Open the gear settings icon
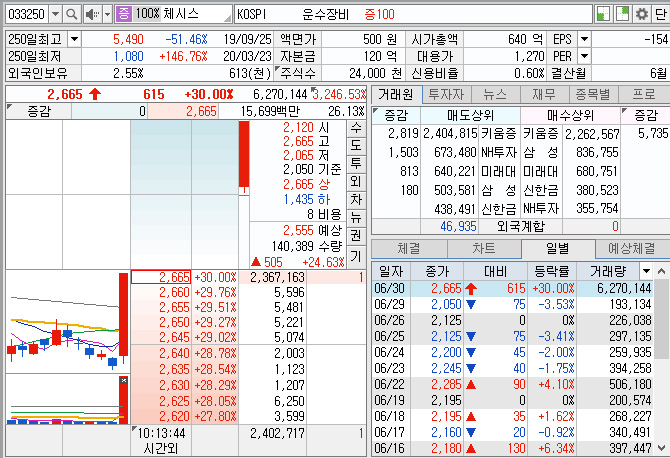Viewport: 670px width, 458px height. coord(641,14)
